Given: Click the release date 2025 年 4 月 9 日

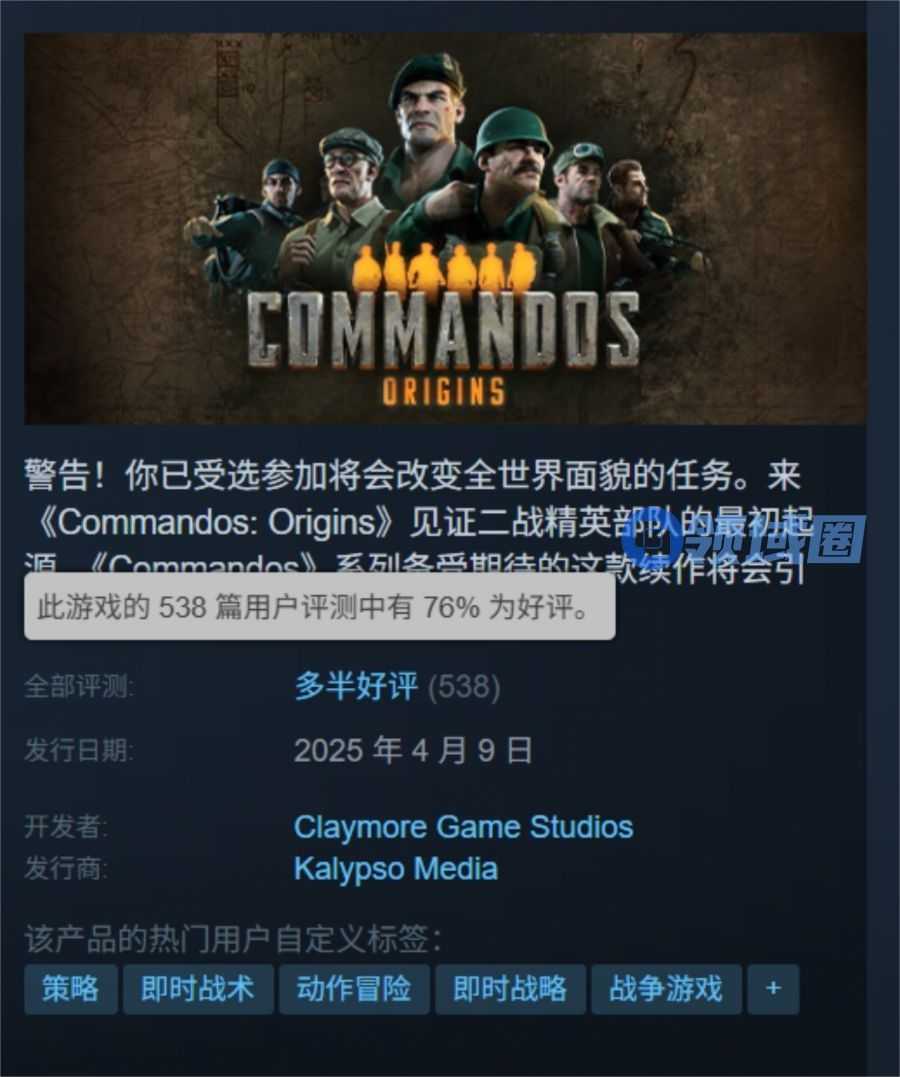Looking at the screenshot, I should (x=413, y=750).
